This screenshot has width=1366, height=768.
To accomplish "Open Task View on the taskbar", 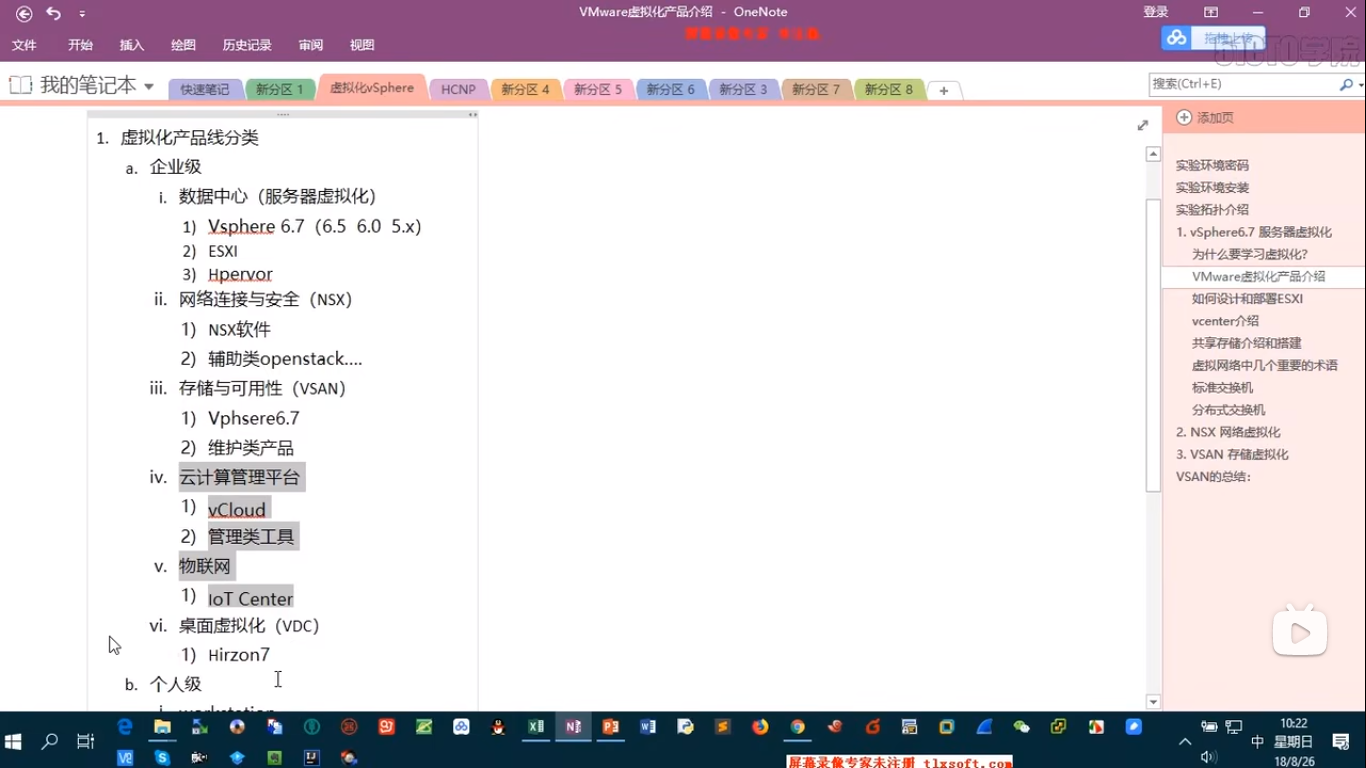I will [86, 741].
